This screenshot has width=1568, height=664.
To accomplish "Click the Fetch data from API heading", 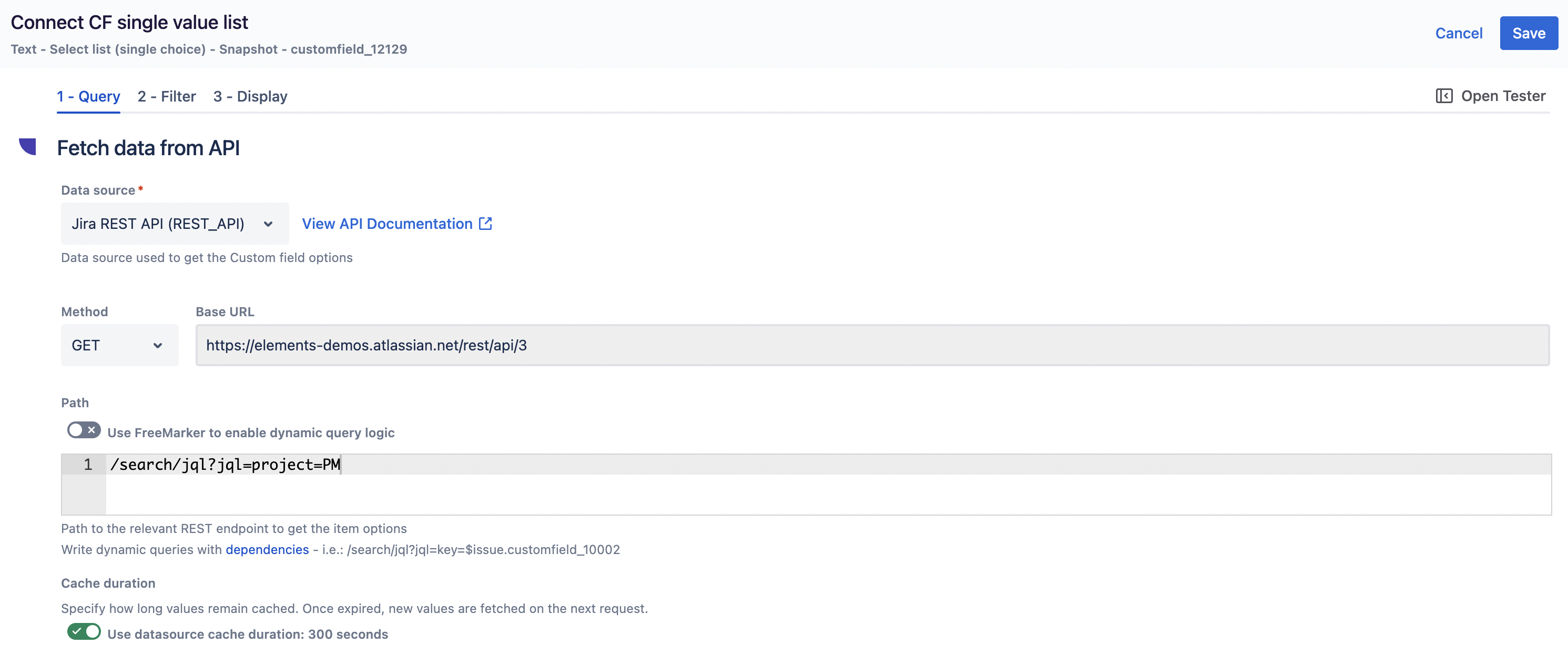I will pos(148,147).
